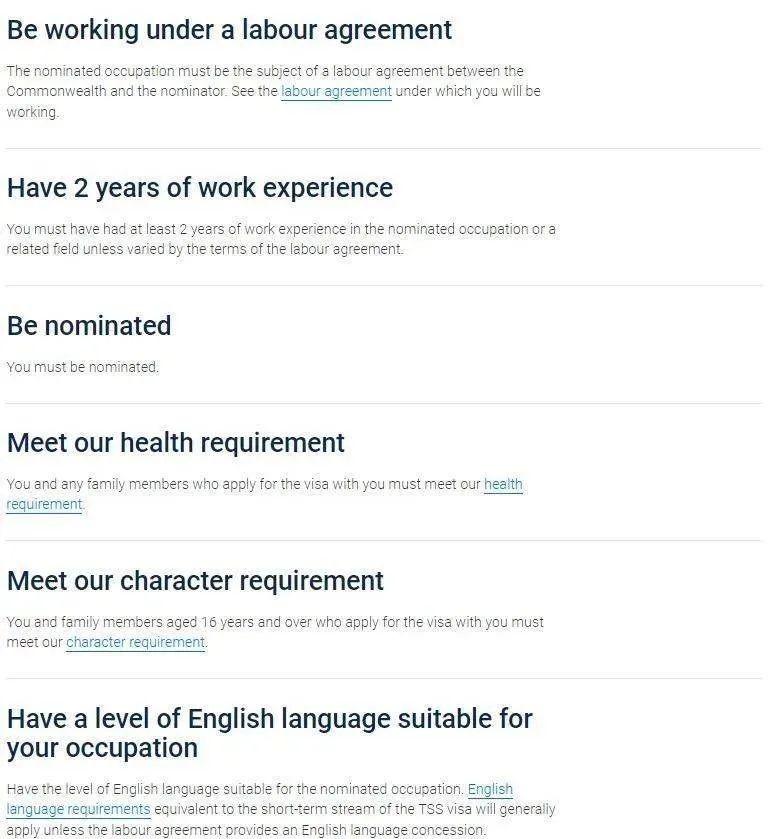768x839 pixels.
Task: Click the "Meet our health requirement" heading
Action: [176, 443]
